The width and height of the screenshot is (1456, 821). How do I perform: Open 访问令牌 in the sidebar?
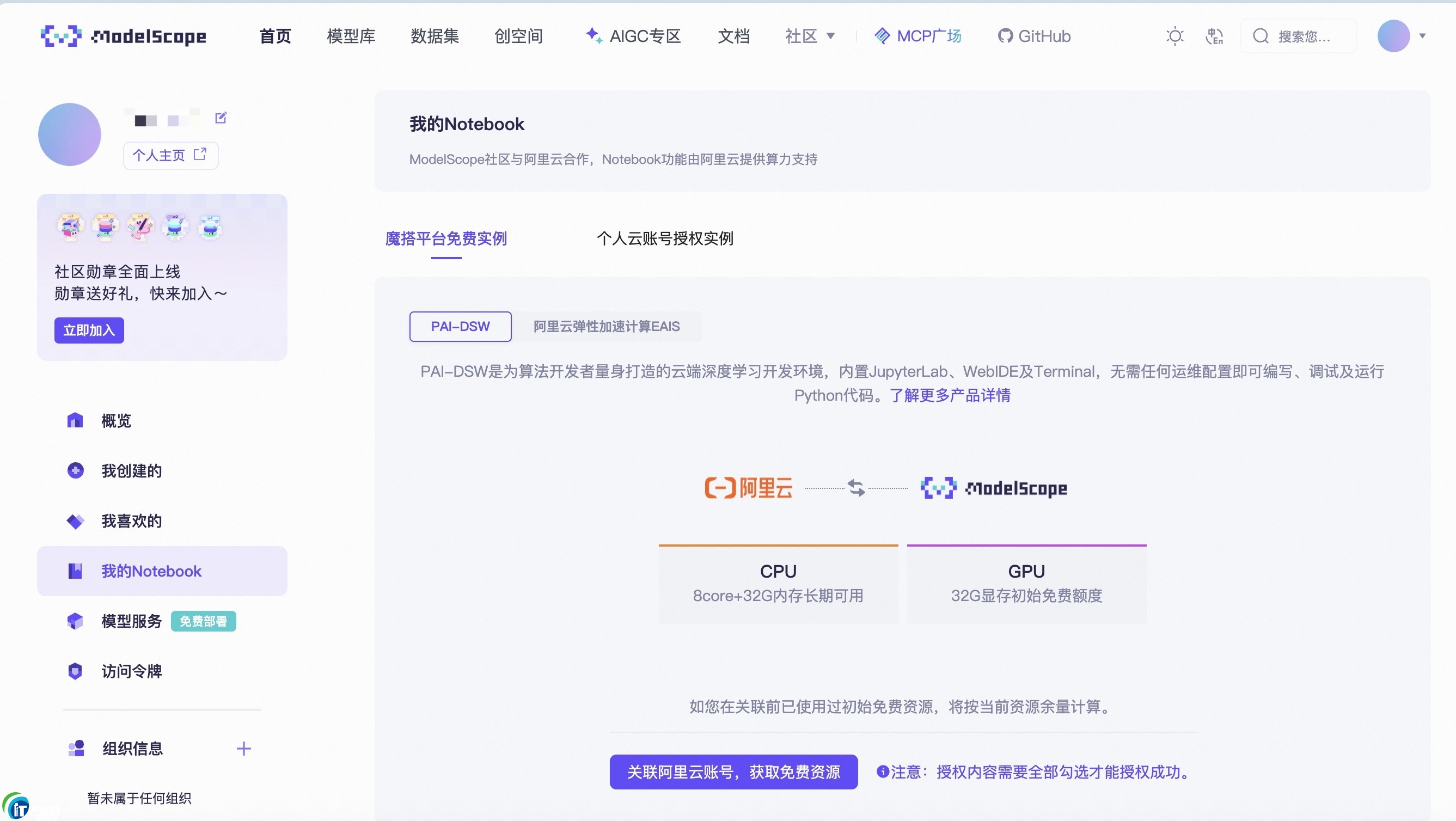pos(162,671)
